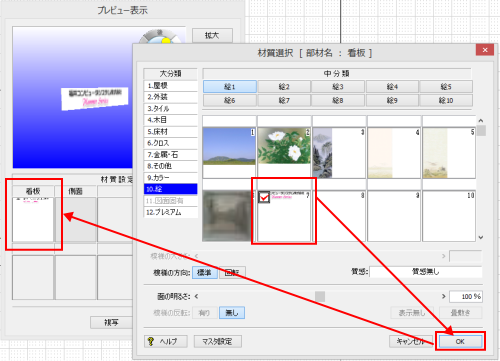Set pattern direction to 標準
The height and width of the screenshot is (361, 500).
tap(205, 272)
